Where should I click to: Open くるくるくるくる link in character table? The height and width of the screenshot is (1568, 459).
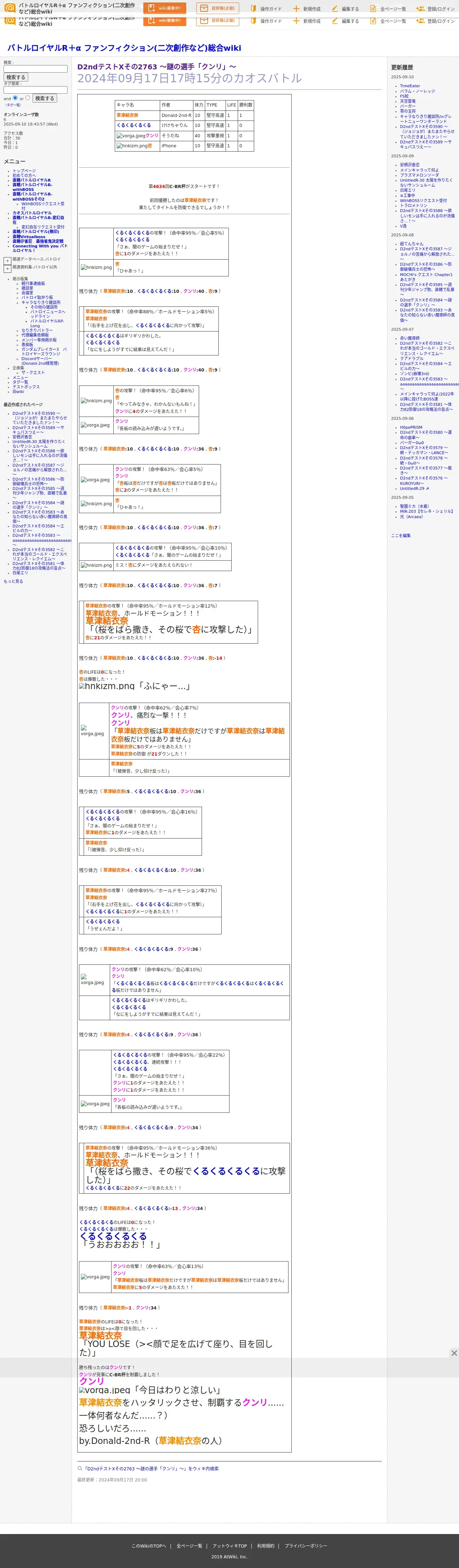tap(133, 126)
